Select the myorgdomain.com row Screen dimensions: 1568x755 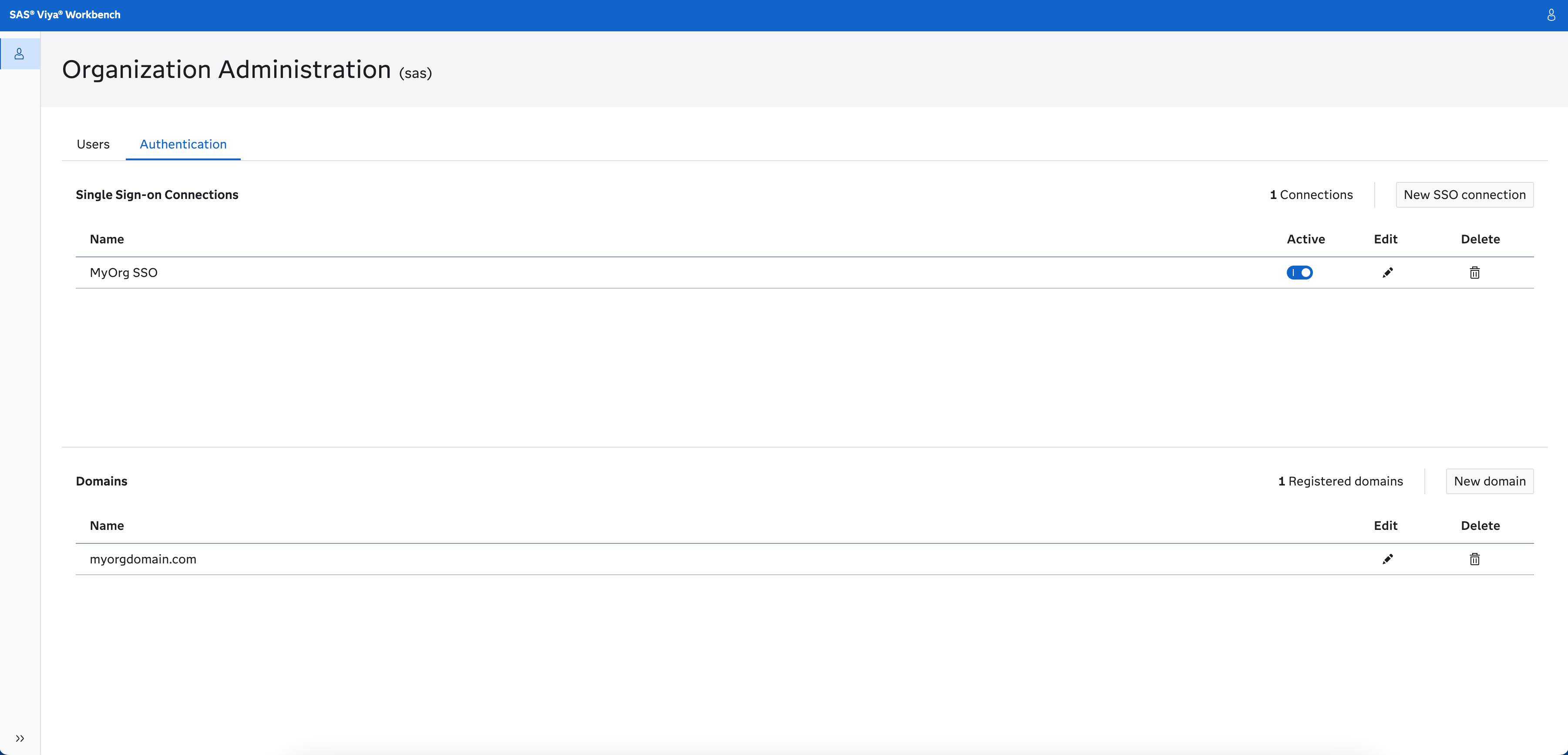[143, 559]
